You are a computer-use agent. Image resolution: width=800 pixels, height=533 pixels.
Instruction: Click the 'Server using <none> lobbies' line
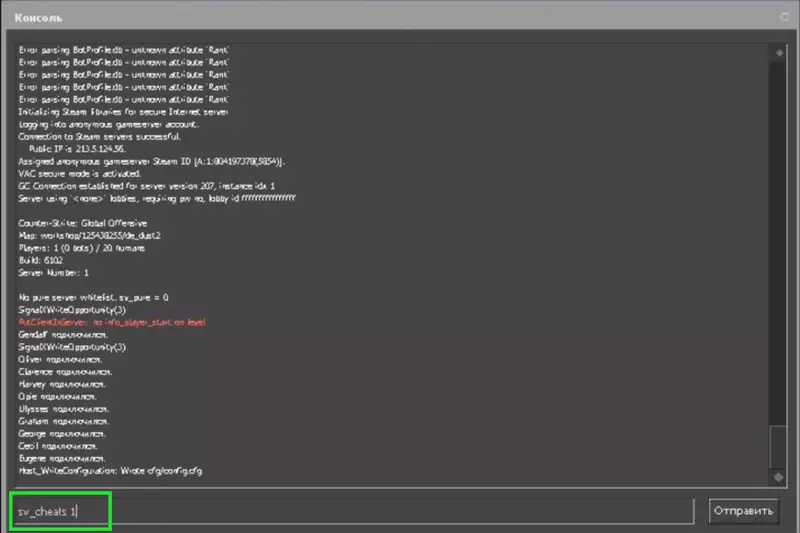[157, 198]
